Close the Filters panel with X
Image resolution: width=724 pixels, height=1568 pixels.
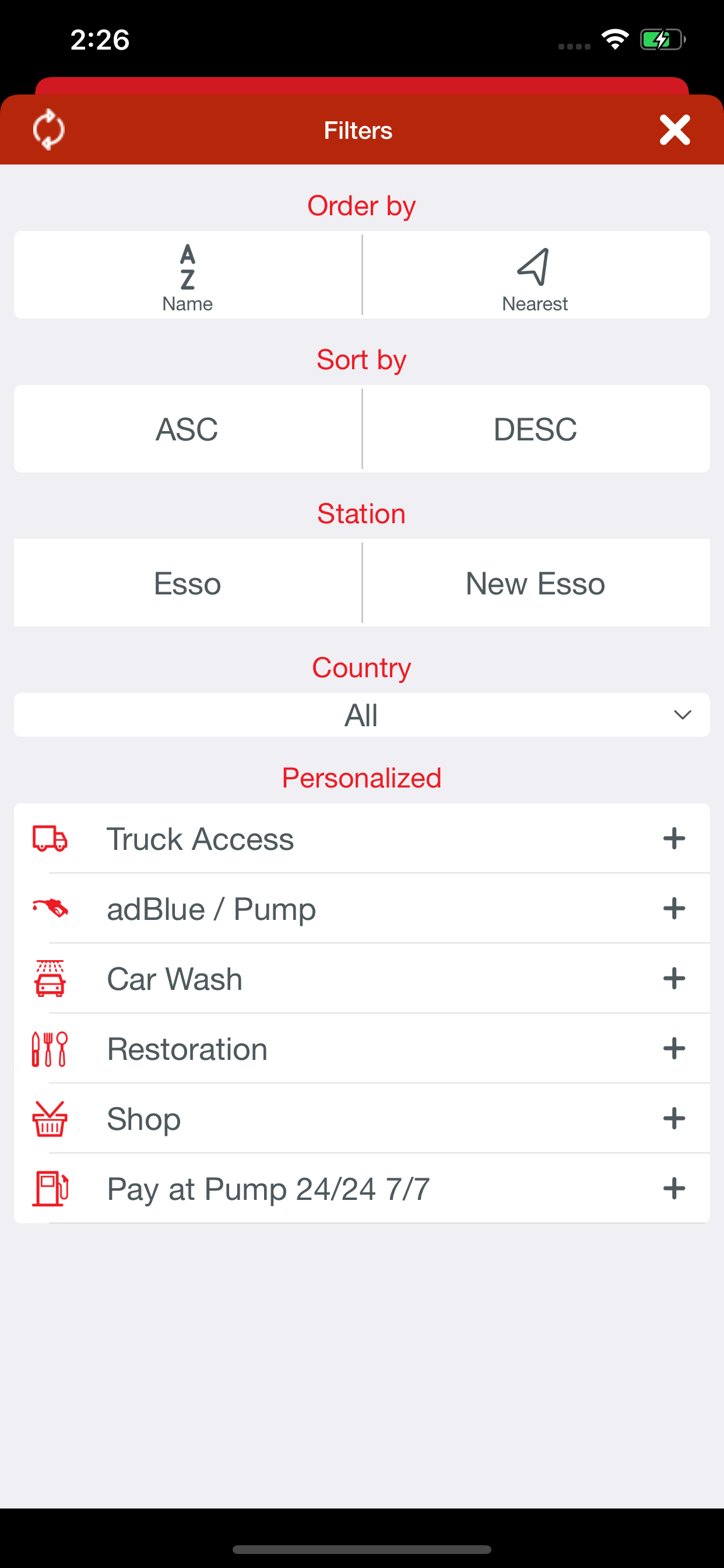point(674,129)
